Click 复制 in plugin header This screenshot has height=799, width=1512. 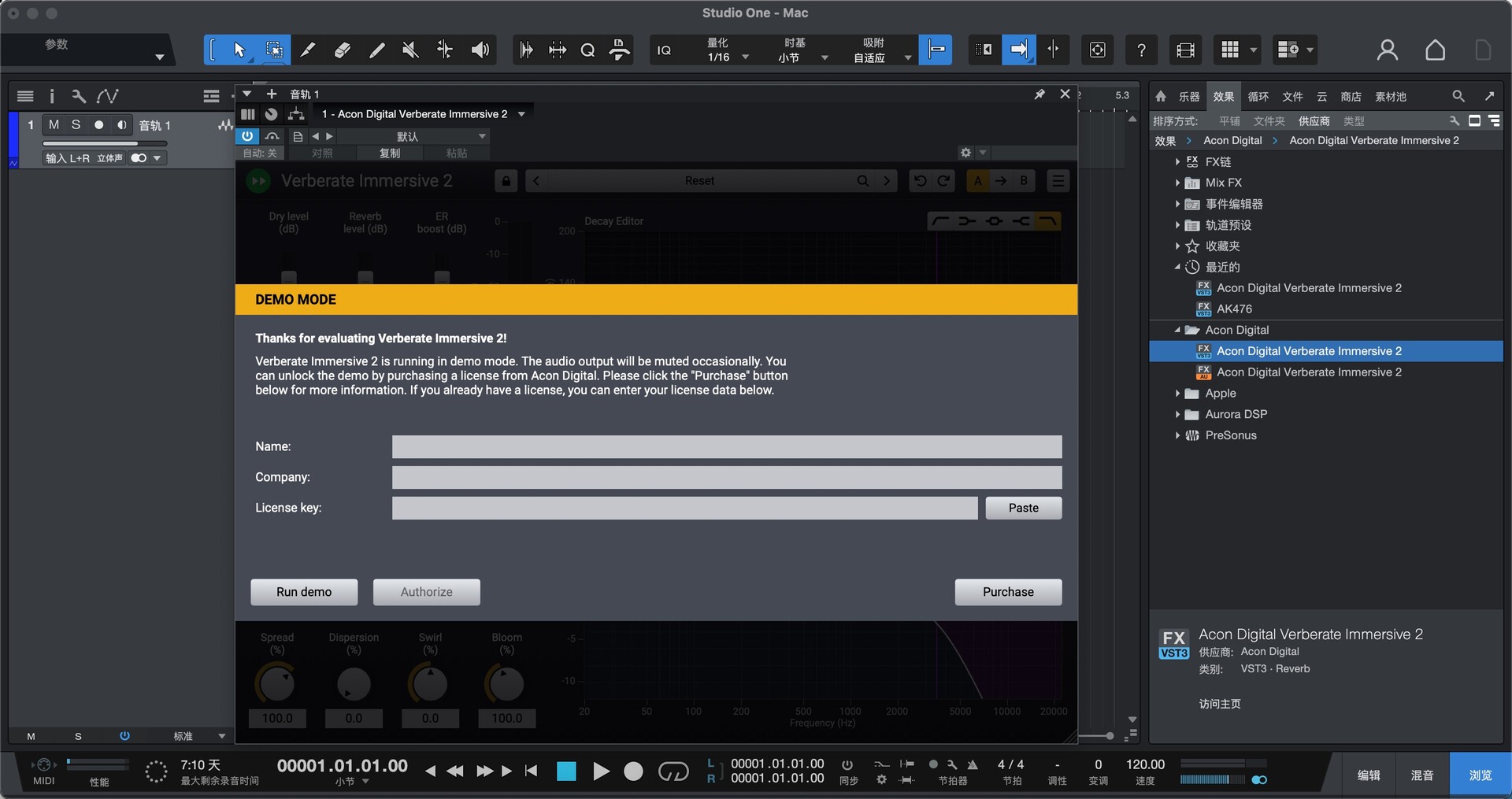pos(390,153)
